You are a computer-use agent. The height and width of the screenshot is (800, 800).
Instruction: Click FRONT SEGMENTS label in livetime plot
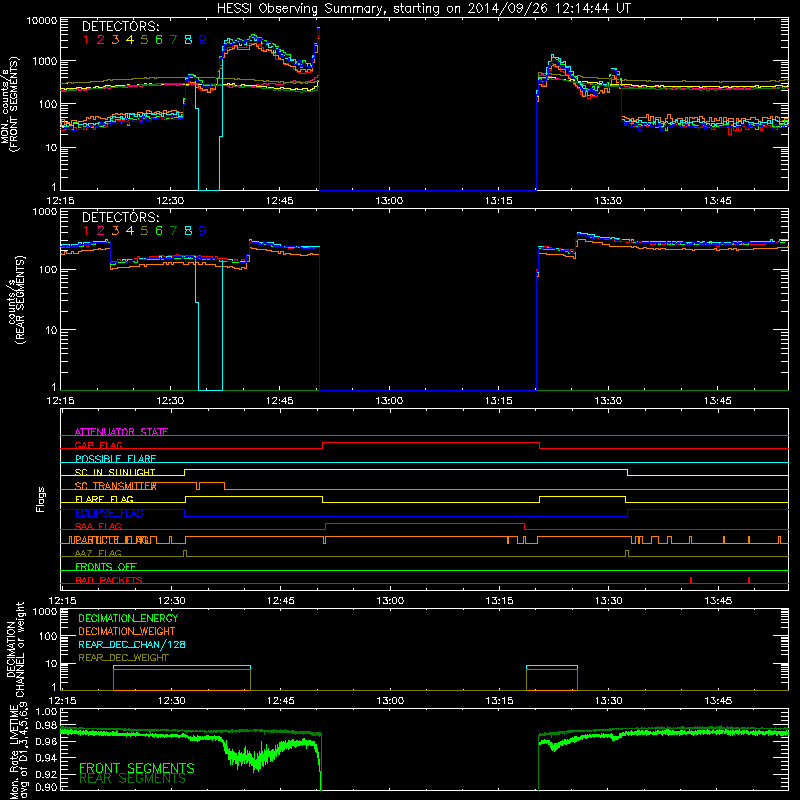coord(137,768)
